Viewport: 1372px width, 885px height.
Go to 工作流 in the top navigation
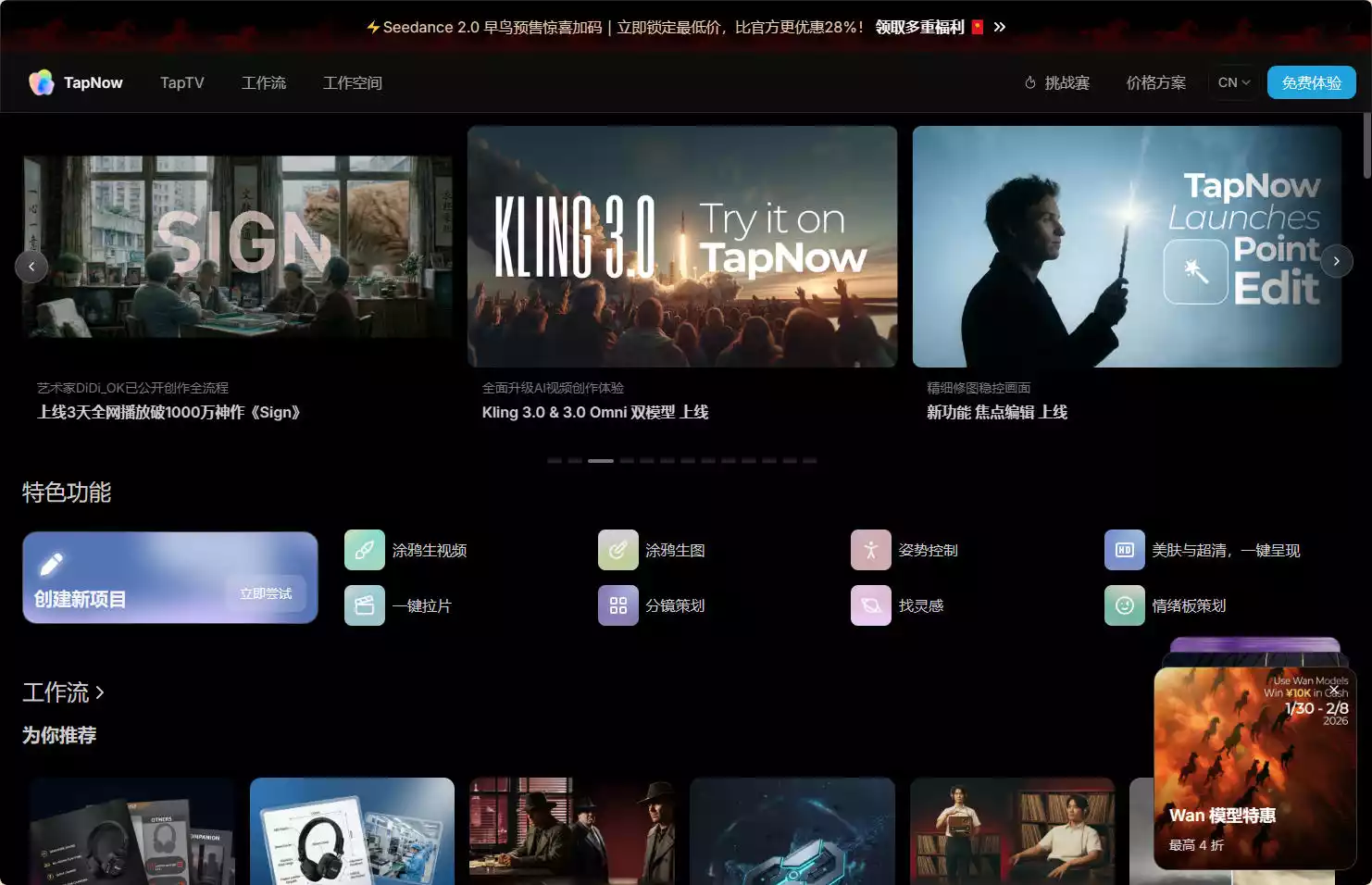click(264, 82)
